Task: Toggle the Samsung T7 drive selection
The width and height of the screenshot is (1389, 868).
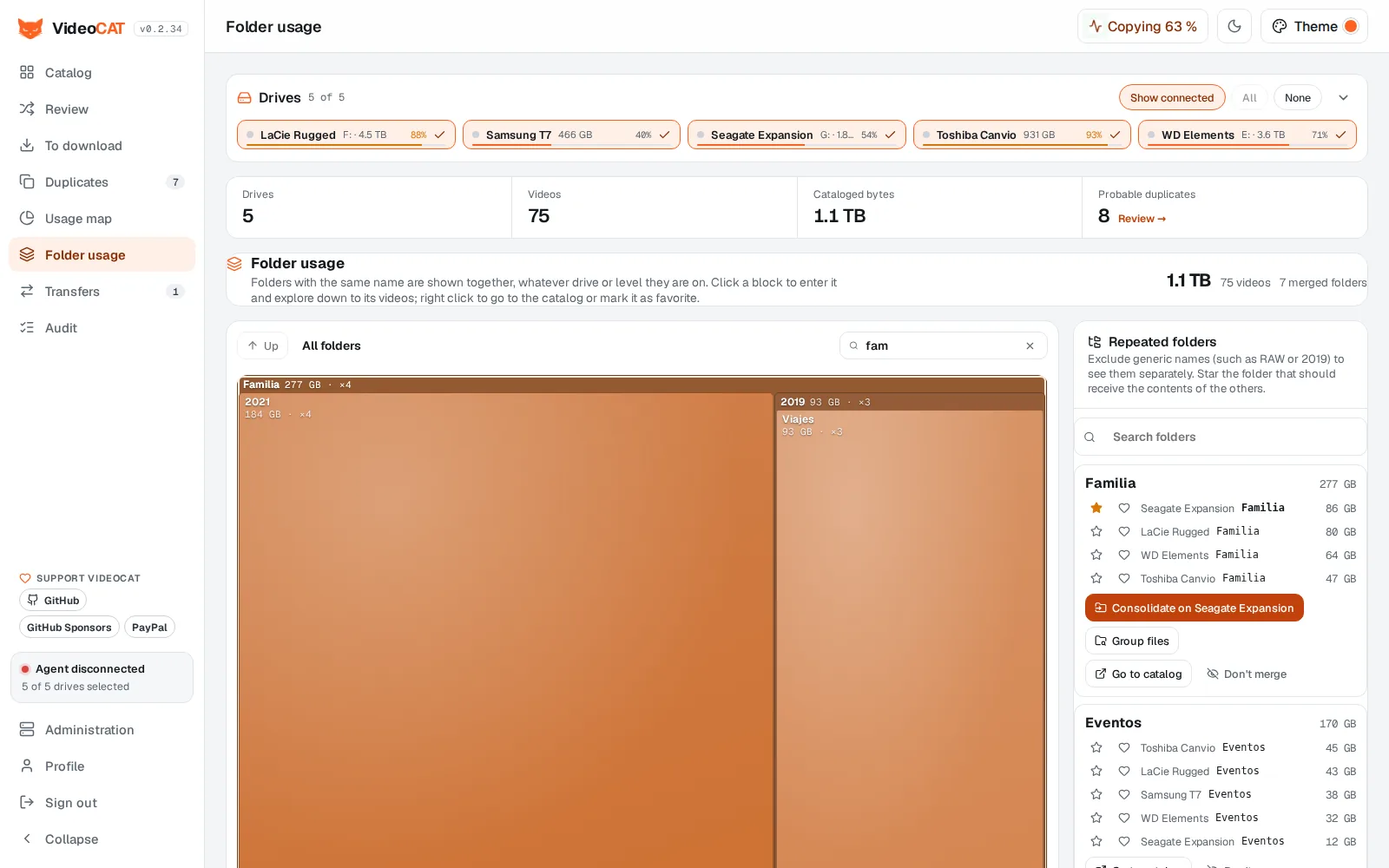Action: point(571,135)
